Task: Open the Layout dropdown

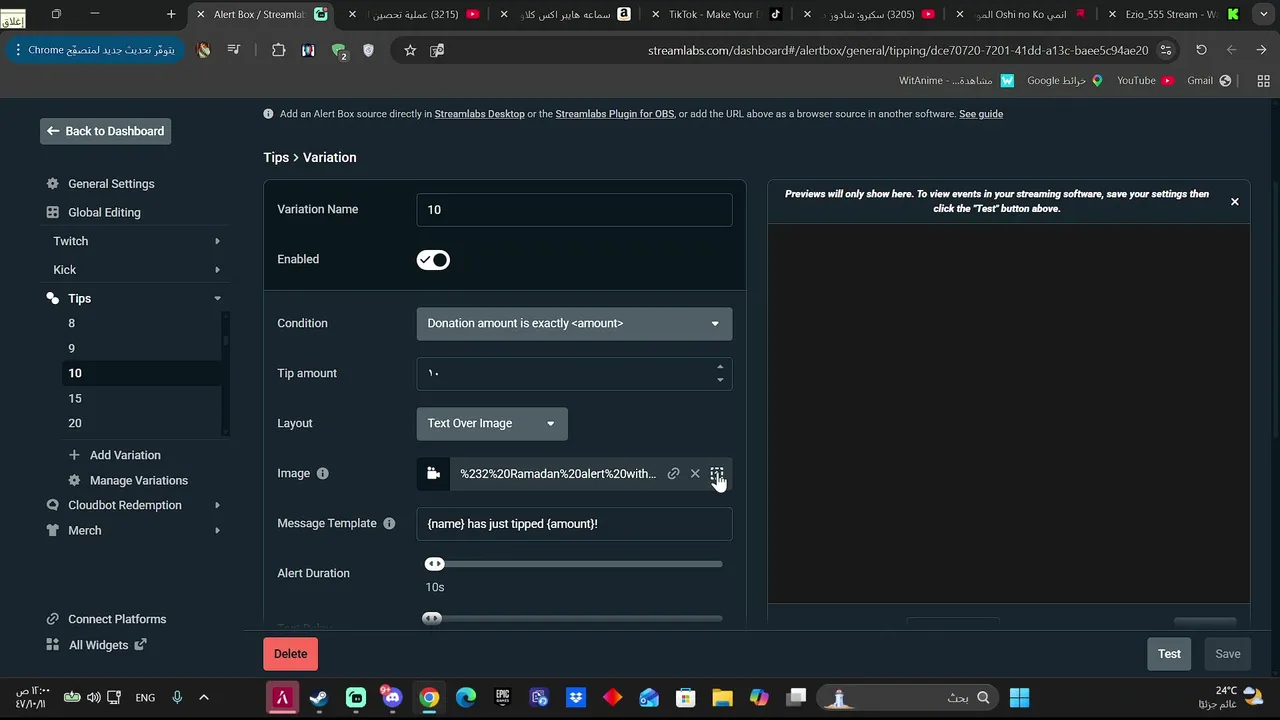Action: [x=492, y=424]
